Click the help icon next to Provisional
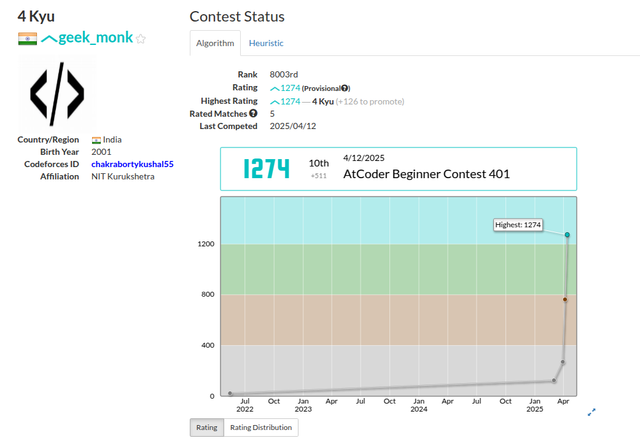 [x=346, y=88]
